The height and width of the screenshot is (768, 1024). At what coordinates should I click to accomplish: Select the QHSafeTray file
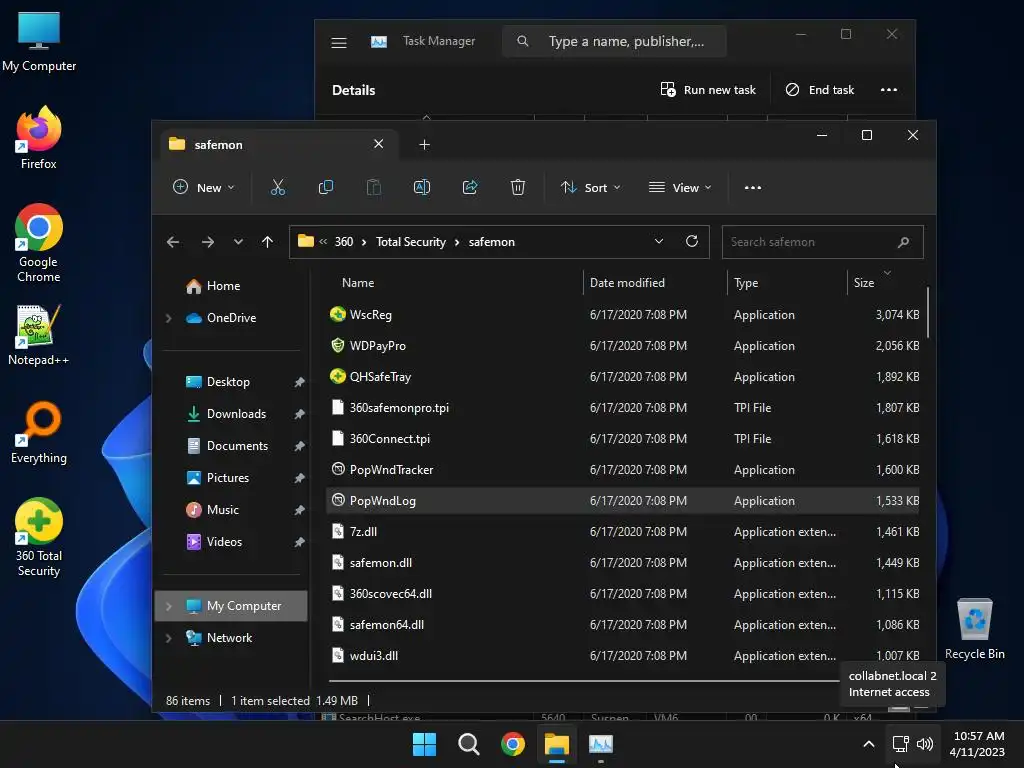622,377
